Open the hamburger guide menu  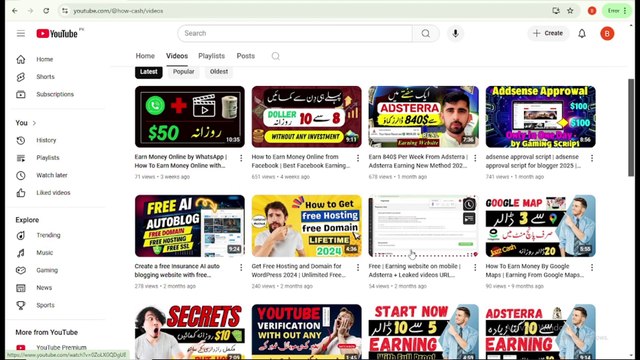click(21, 33)
